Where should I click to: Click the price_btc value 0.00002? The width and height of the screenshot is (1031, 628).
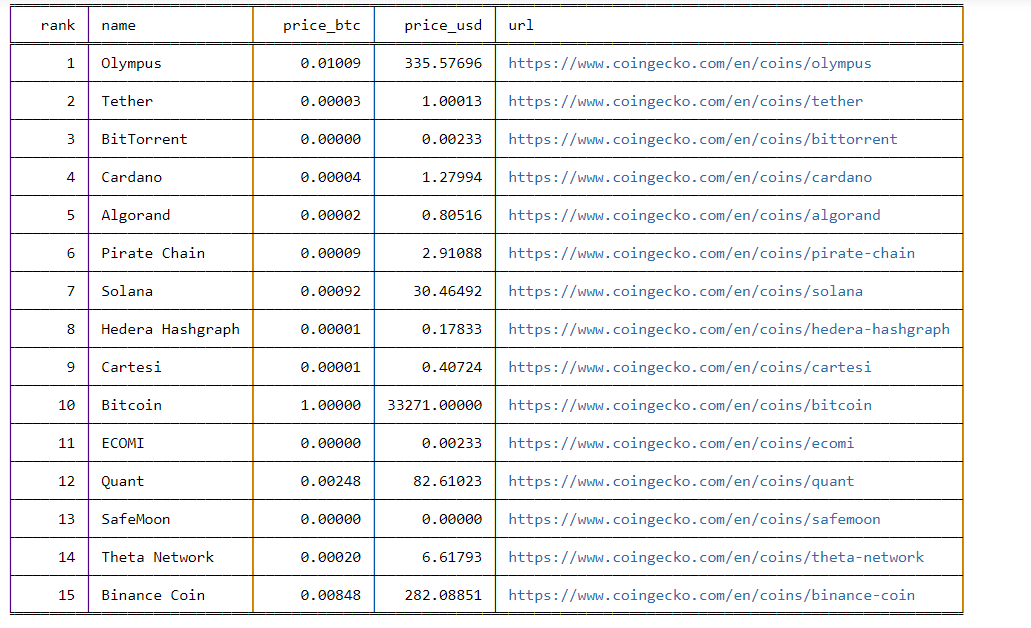[330, 216]
